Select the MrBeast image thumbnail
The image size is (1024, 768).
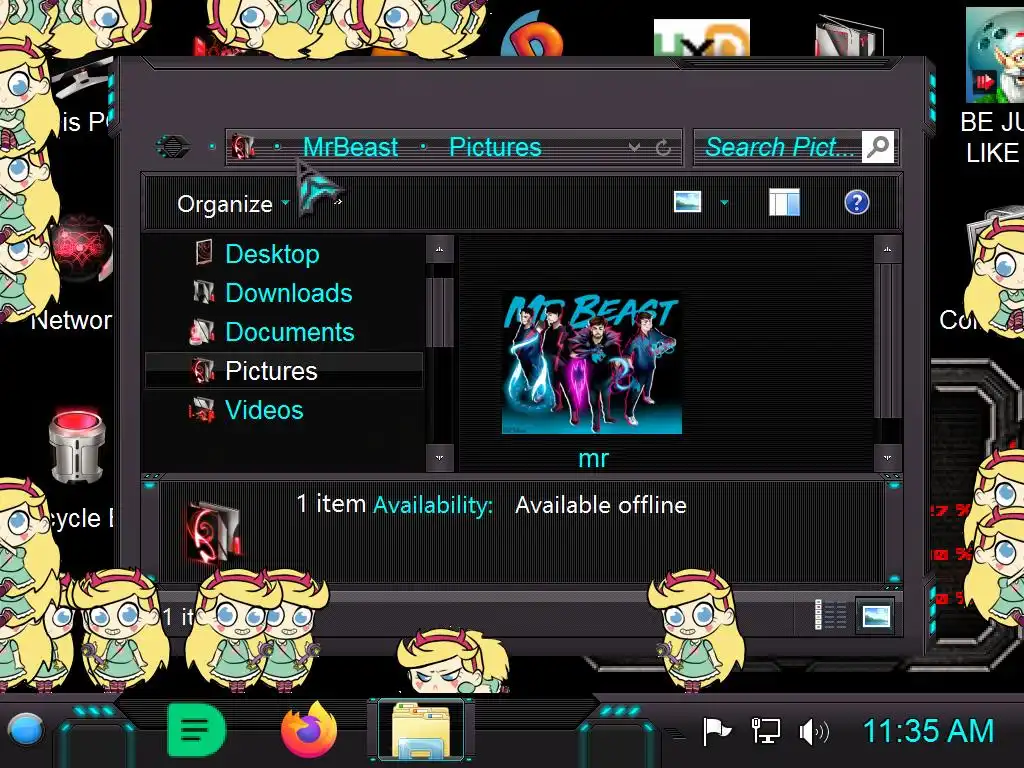tap(592, 363)
